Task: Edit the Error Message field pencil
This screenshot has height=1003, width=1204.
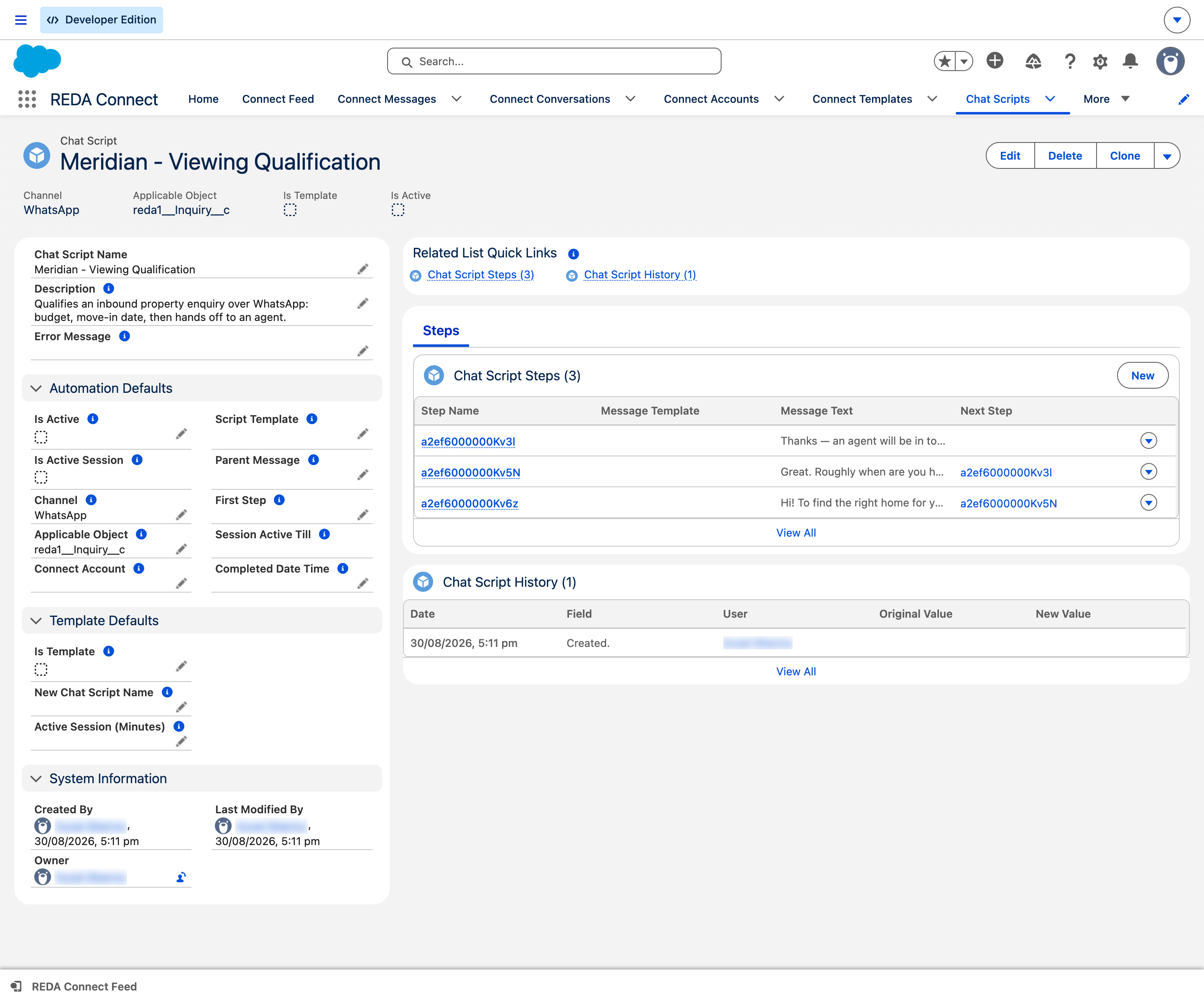Action: point(362,351)
